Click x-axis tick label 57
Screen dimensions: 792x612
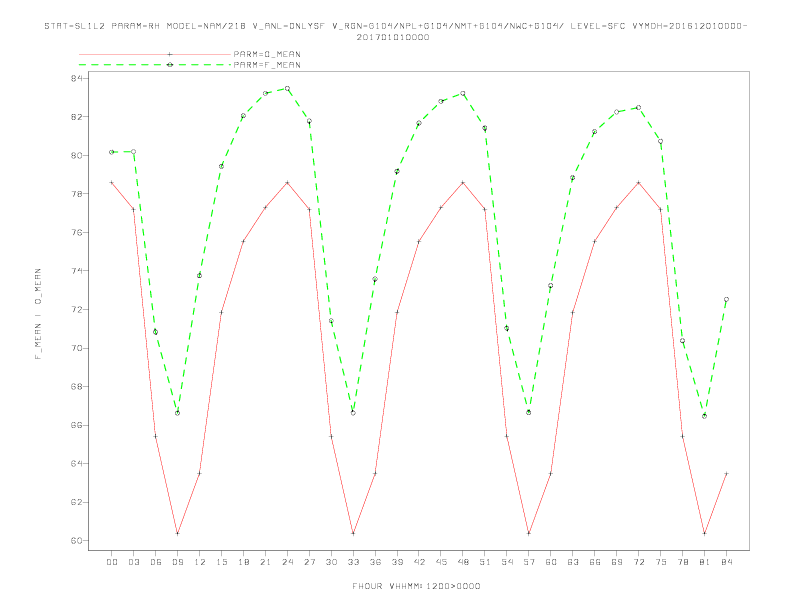coord(529,562)
